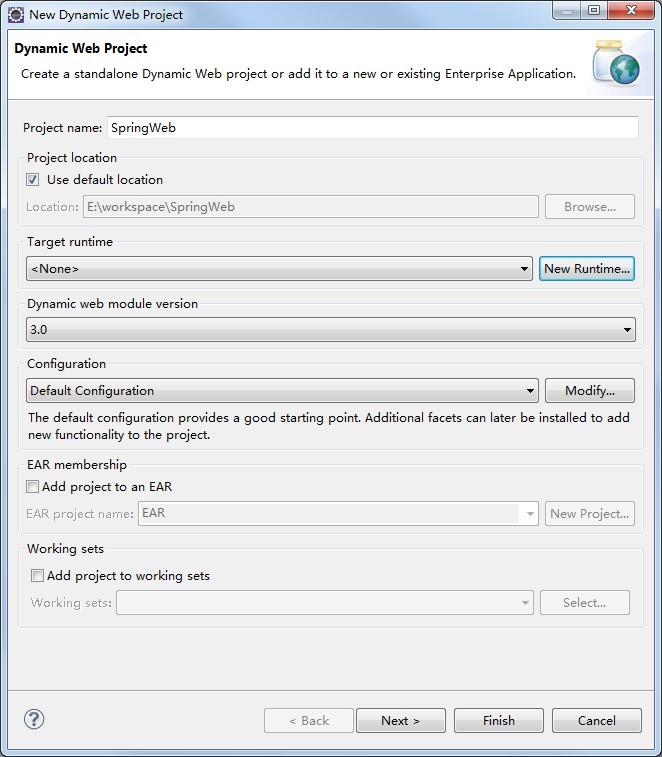Minimize the dialog window
The image size is (662, 757).
pos(567,11)
